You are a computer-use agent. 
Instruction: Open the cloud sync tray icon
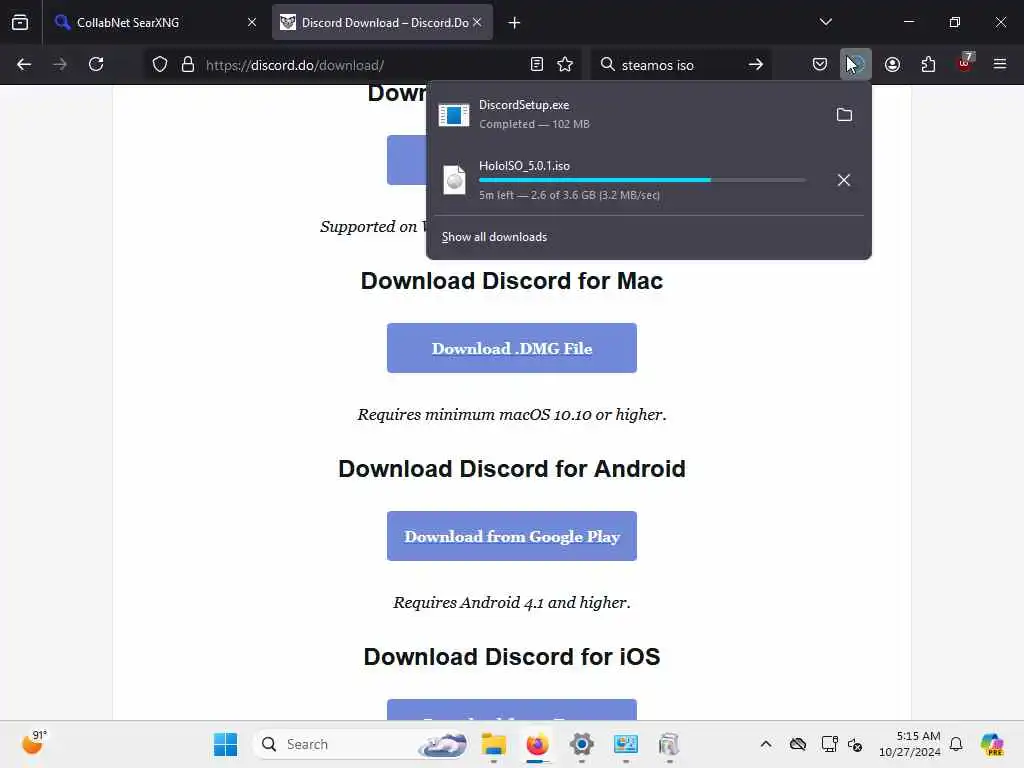[797, 744]
